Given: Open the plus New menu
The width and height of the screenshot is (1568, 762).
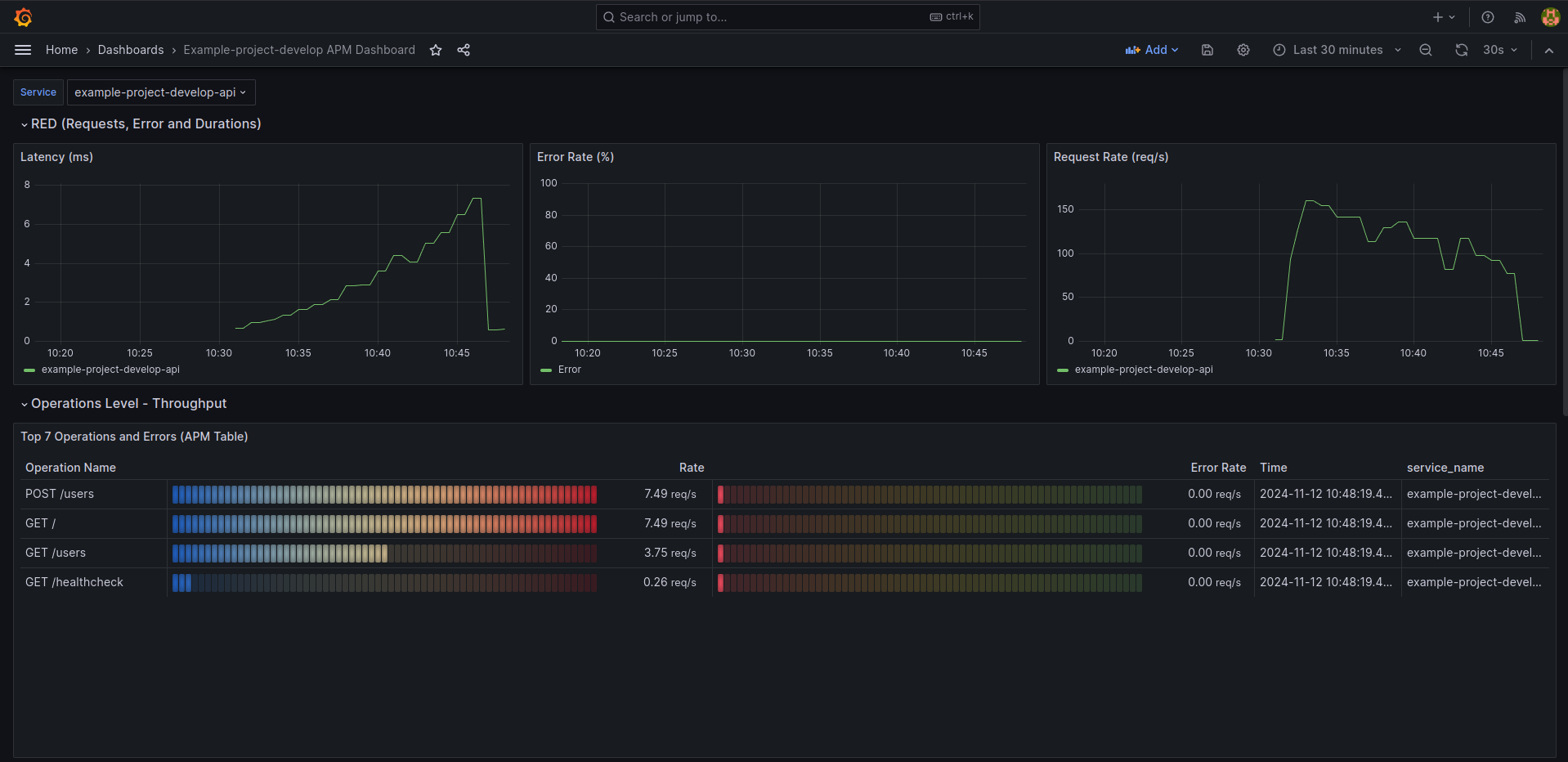Looking at the screenshot, I should 1444,17.
